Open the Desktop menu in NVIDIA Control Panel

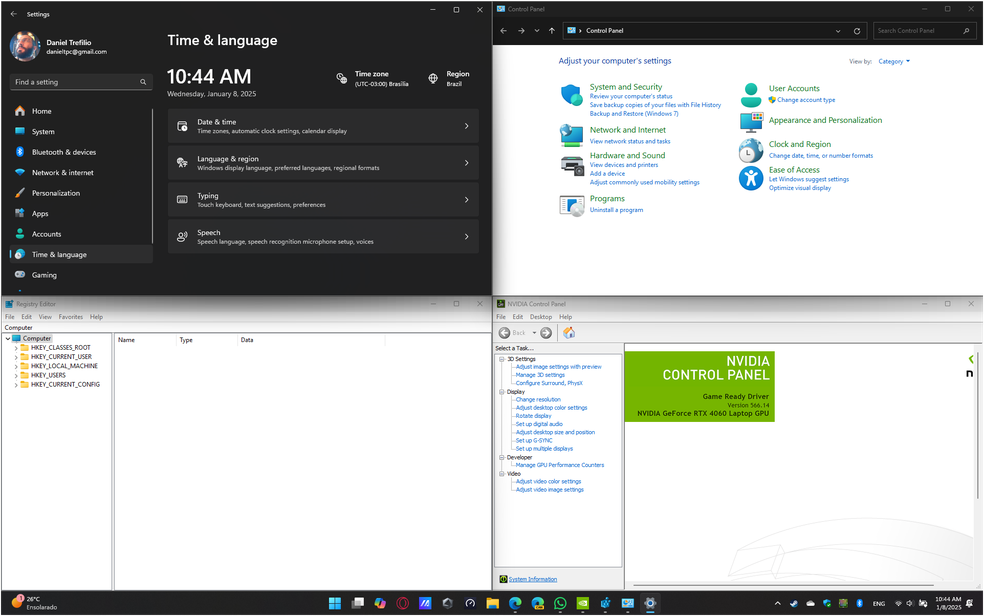pos(541,317)
